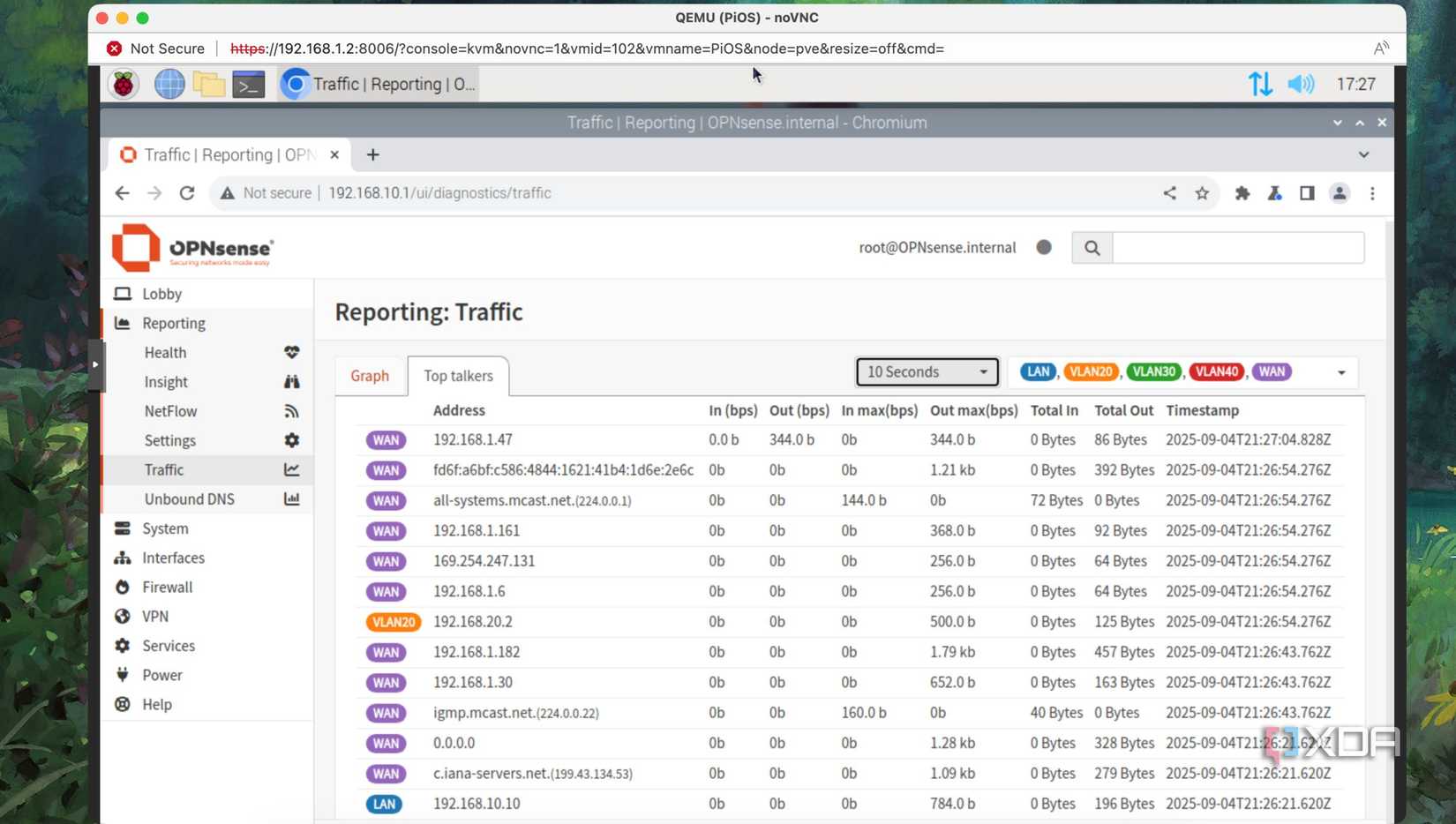Click the network up-down arrows tray icon
Viewport: 1456px width, 824px height.
(x=1260, y=85)
